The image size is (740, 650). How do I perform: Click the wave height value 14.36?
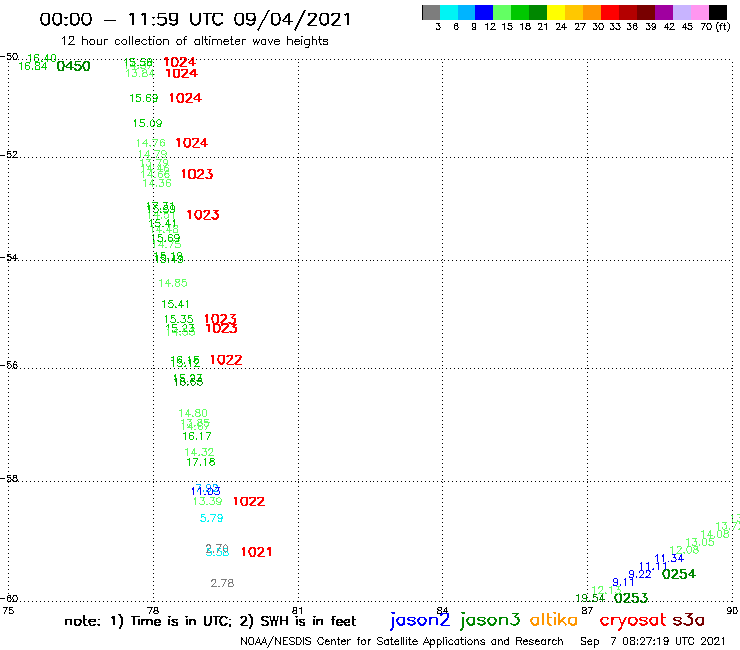click(x=157, y=184)
